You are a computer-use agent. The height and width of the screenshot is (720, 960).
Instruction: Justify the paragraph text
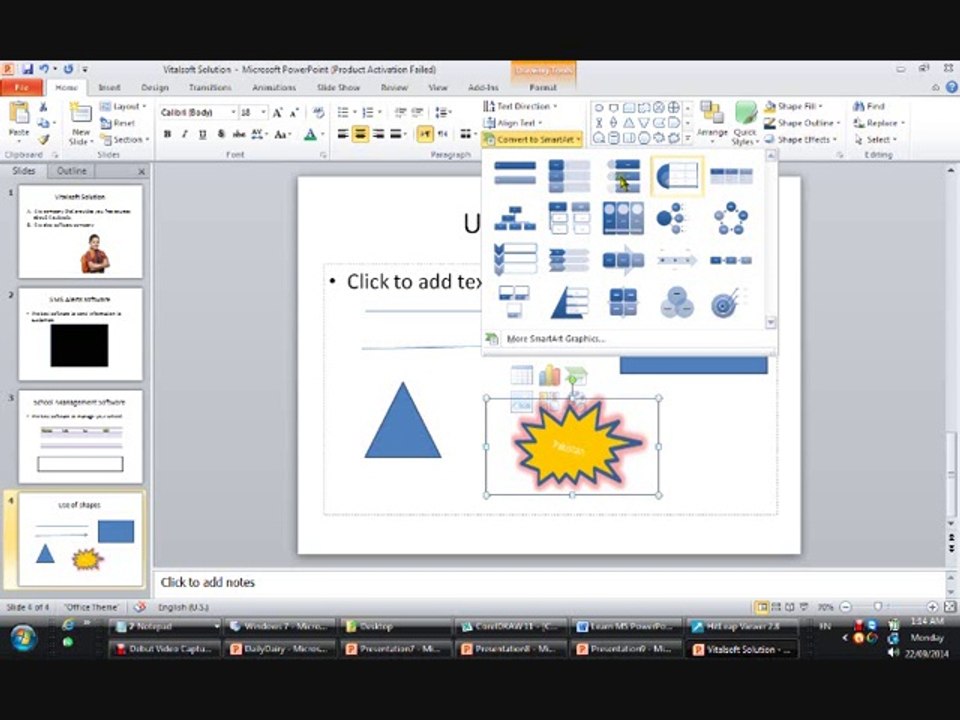[396, 134]
